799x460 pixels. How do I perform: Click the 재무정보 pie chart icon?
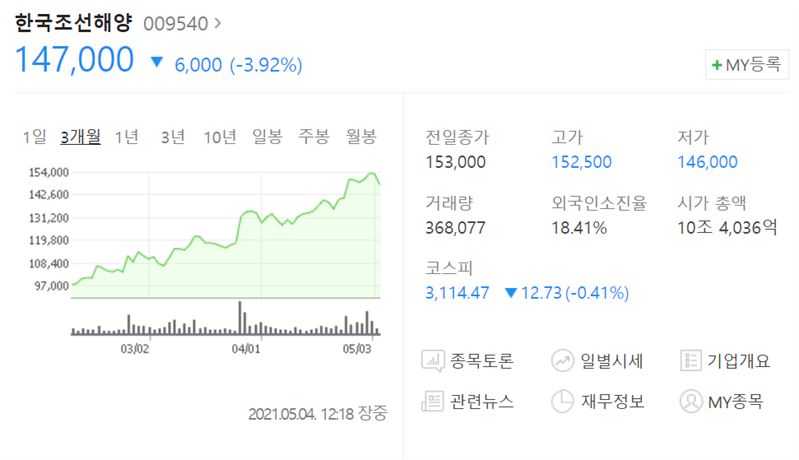(x=561, y=402)
